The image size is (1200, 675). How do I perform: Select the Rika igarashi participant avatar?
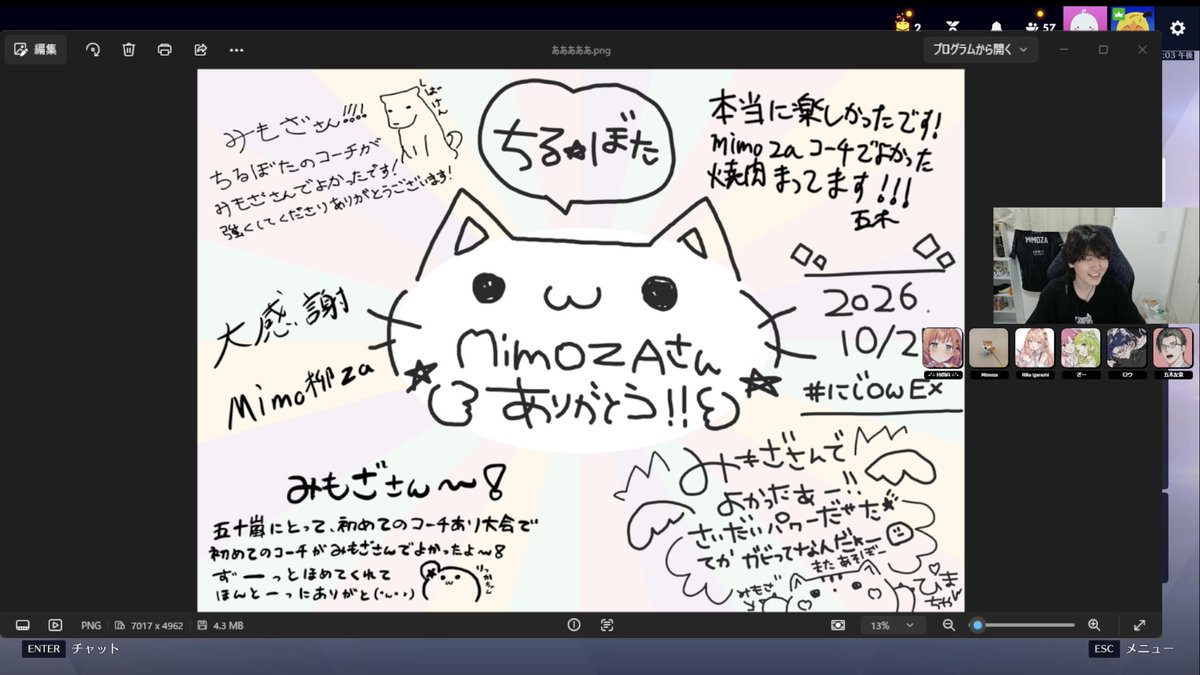pyautogui.click(x=1035, y=348)
